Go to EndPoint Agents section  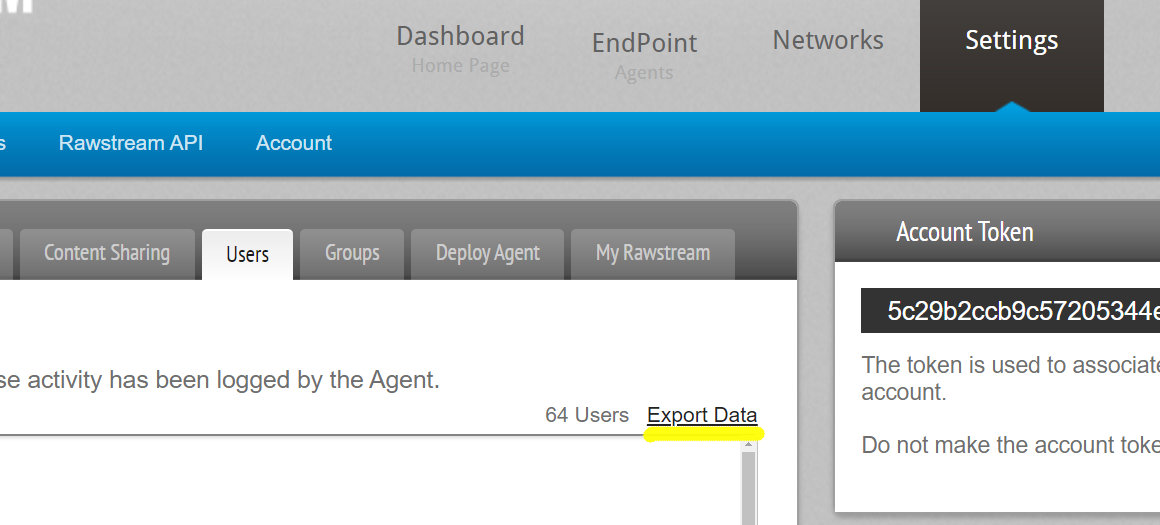click(x=644, y=55)
